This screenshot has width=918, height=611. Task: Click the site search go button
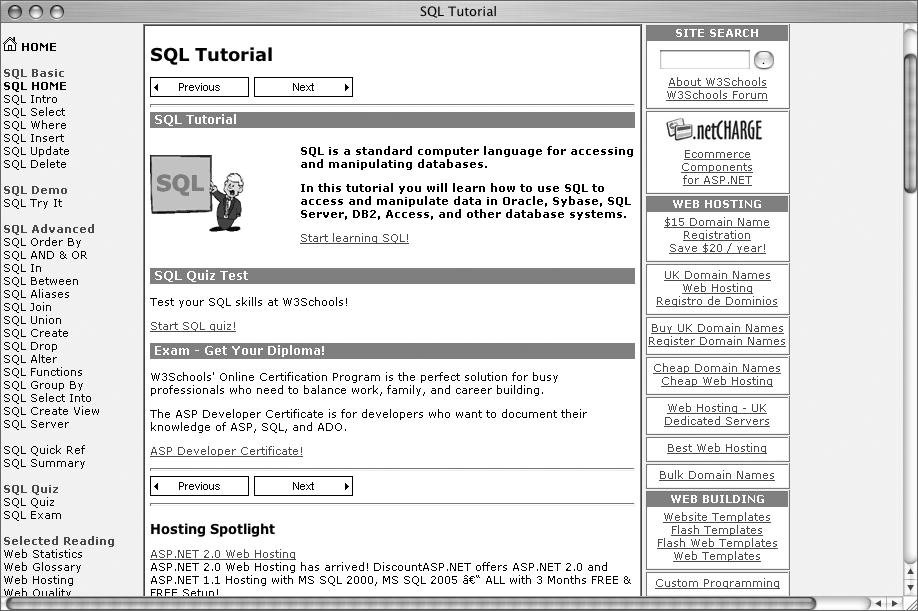pyautogui.click(x=763, y=60)
